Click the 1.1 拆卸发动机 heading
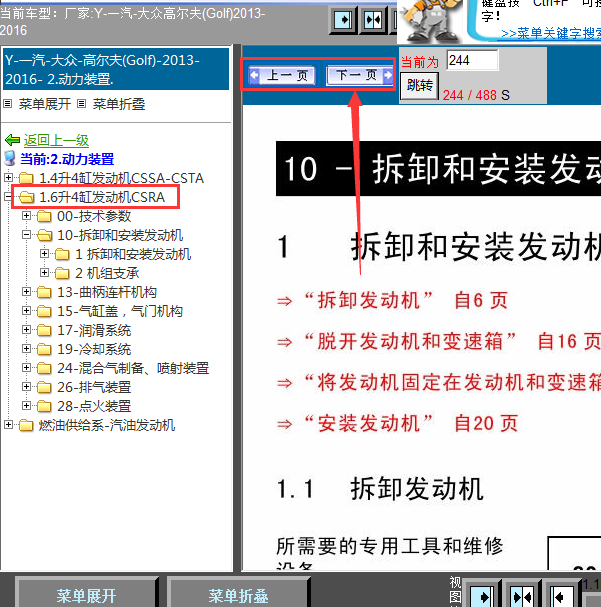 [380, 489]
